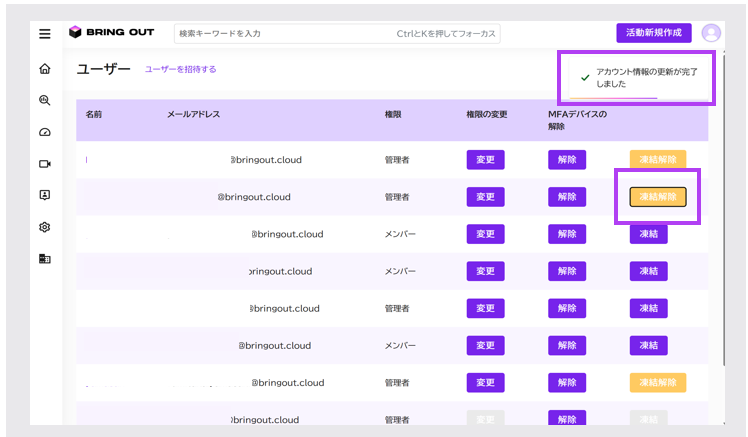Open the organization building sidebar icon
This screenshot has width=748, height=437.
pyautogui.click(x=45, y=259)
